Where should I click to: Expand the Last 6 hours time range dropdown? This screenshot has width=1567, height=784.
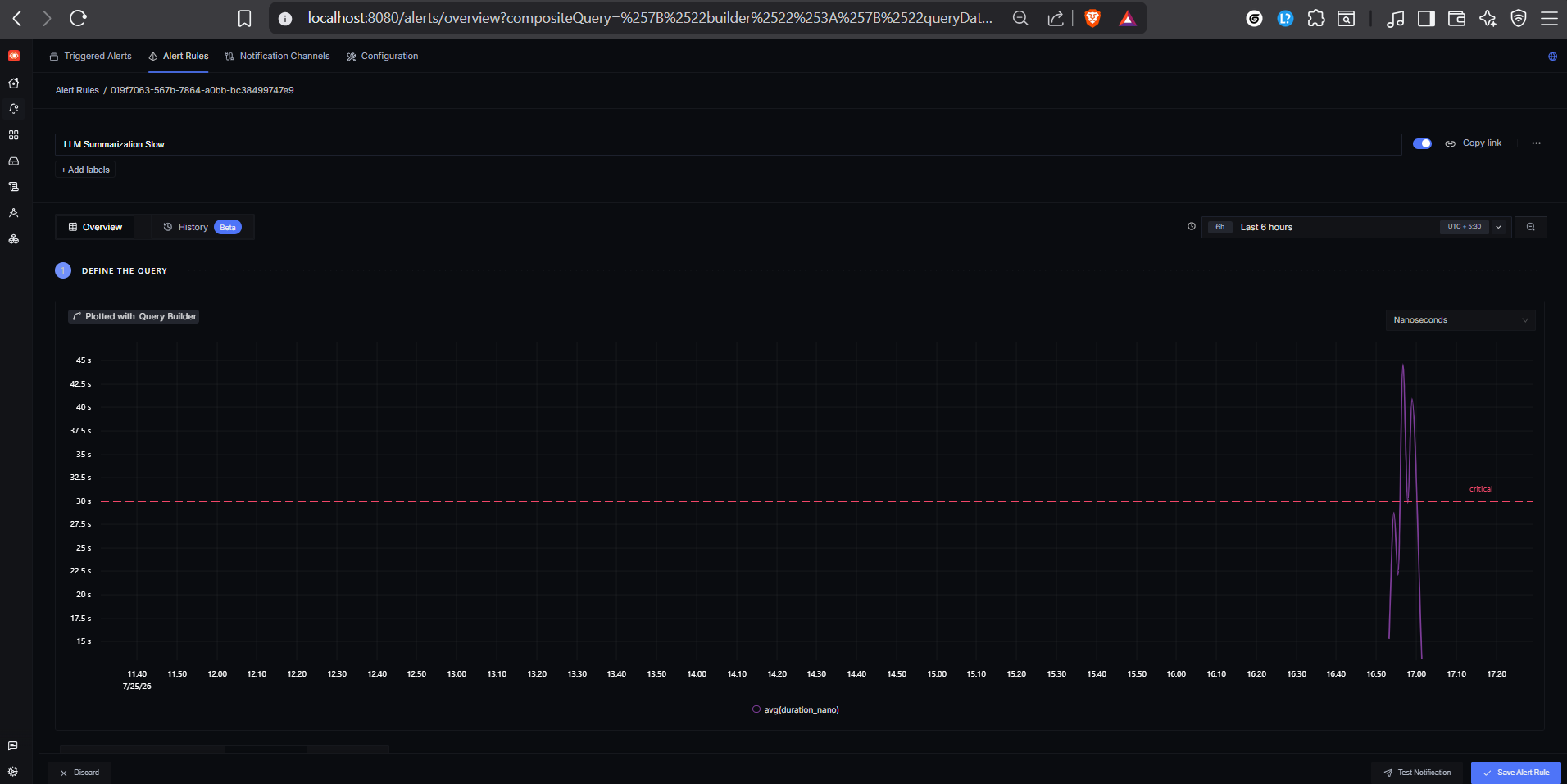[x=1498, y=227]
